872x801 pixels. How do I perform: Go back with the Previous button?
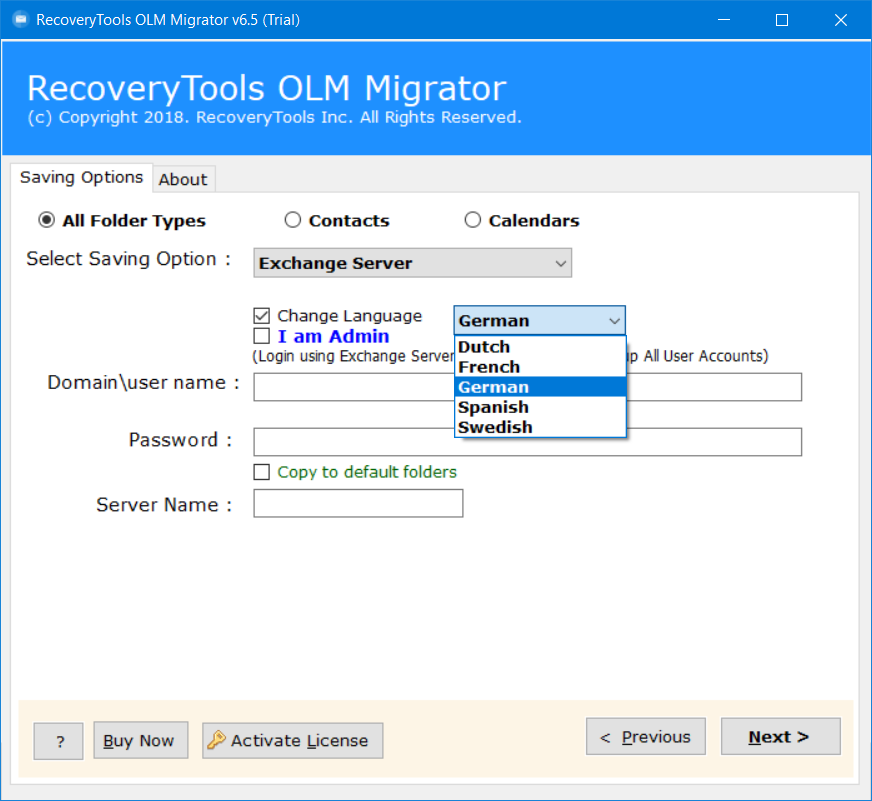646,736
